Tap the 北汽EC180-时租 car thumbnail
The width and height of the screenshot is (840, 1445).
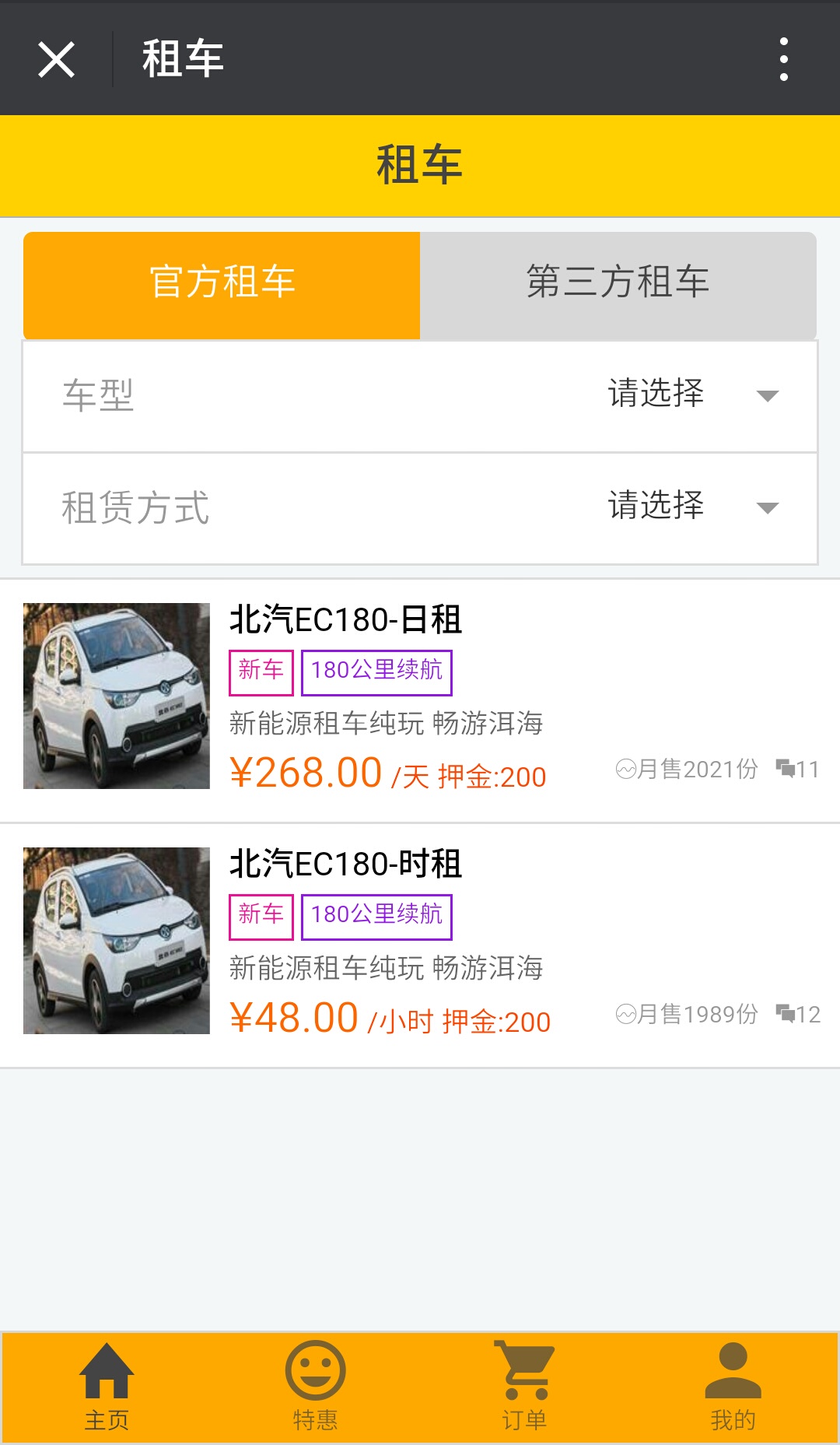pos(117,940)
